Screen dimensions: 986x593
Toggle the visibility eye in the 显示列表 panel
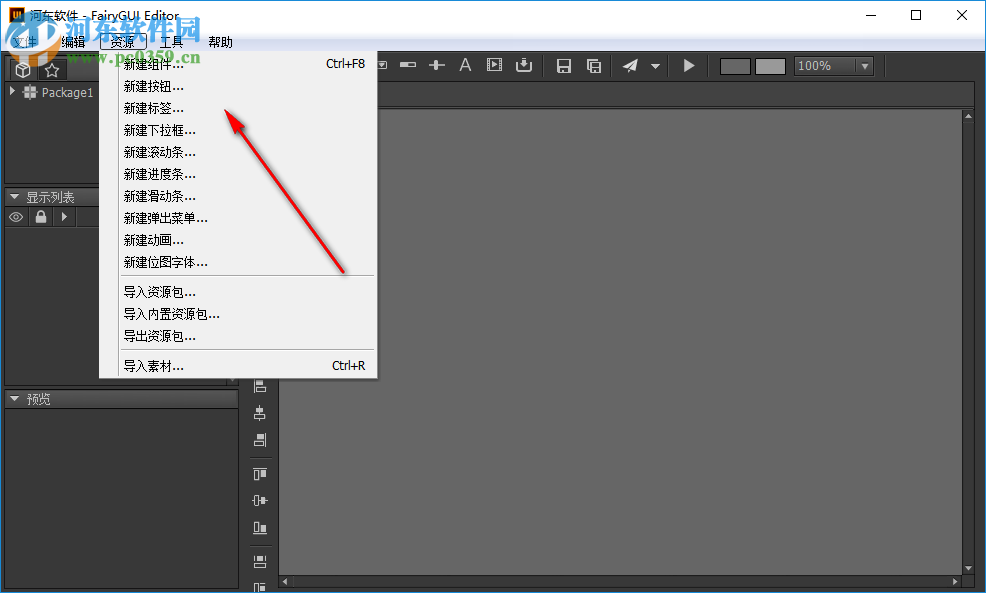(x=16, y=217)
